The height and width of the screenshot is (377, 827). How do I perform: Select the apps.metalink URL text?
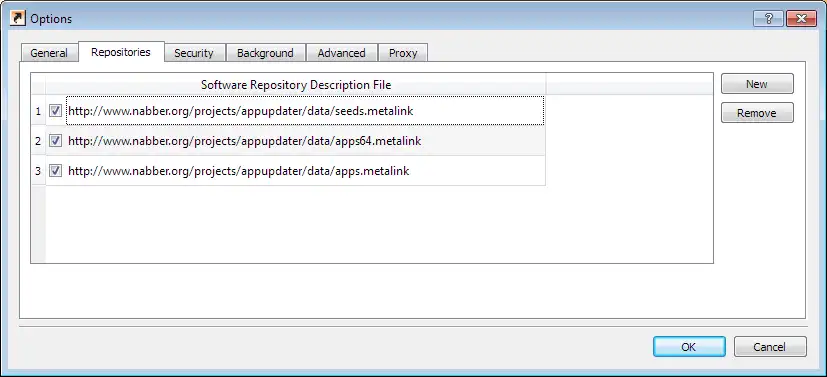click(x=239, y=171)
